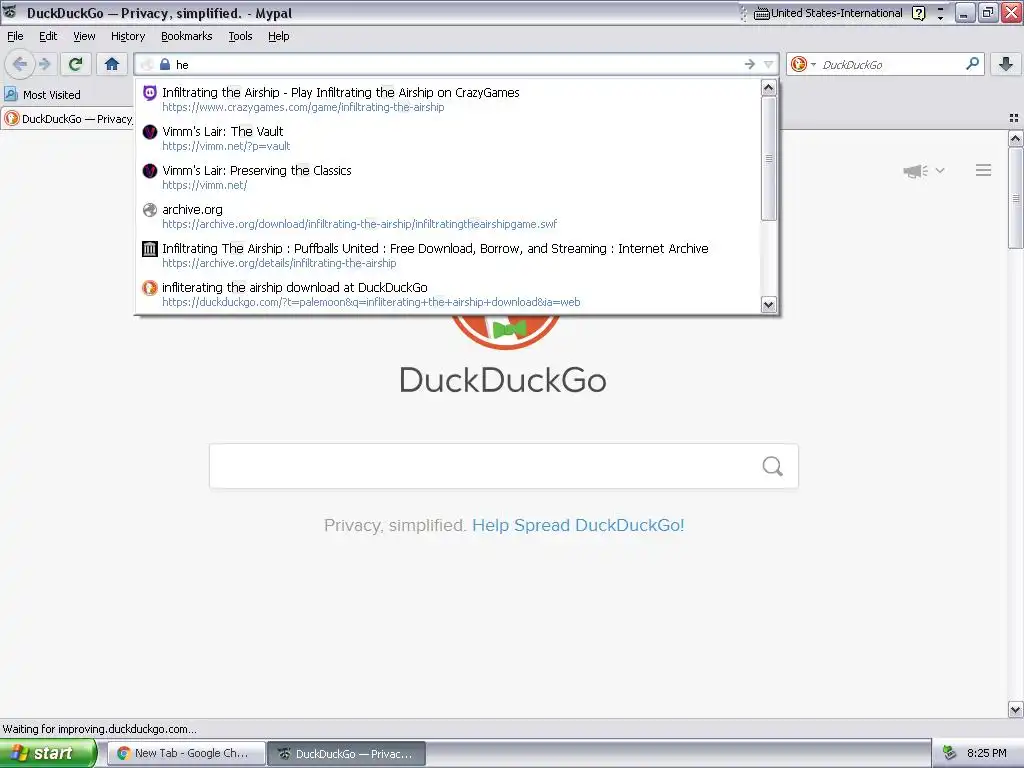Go back with the Back arrow button
Screen dimensions: 1024x768
19,64
